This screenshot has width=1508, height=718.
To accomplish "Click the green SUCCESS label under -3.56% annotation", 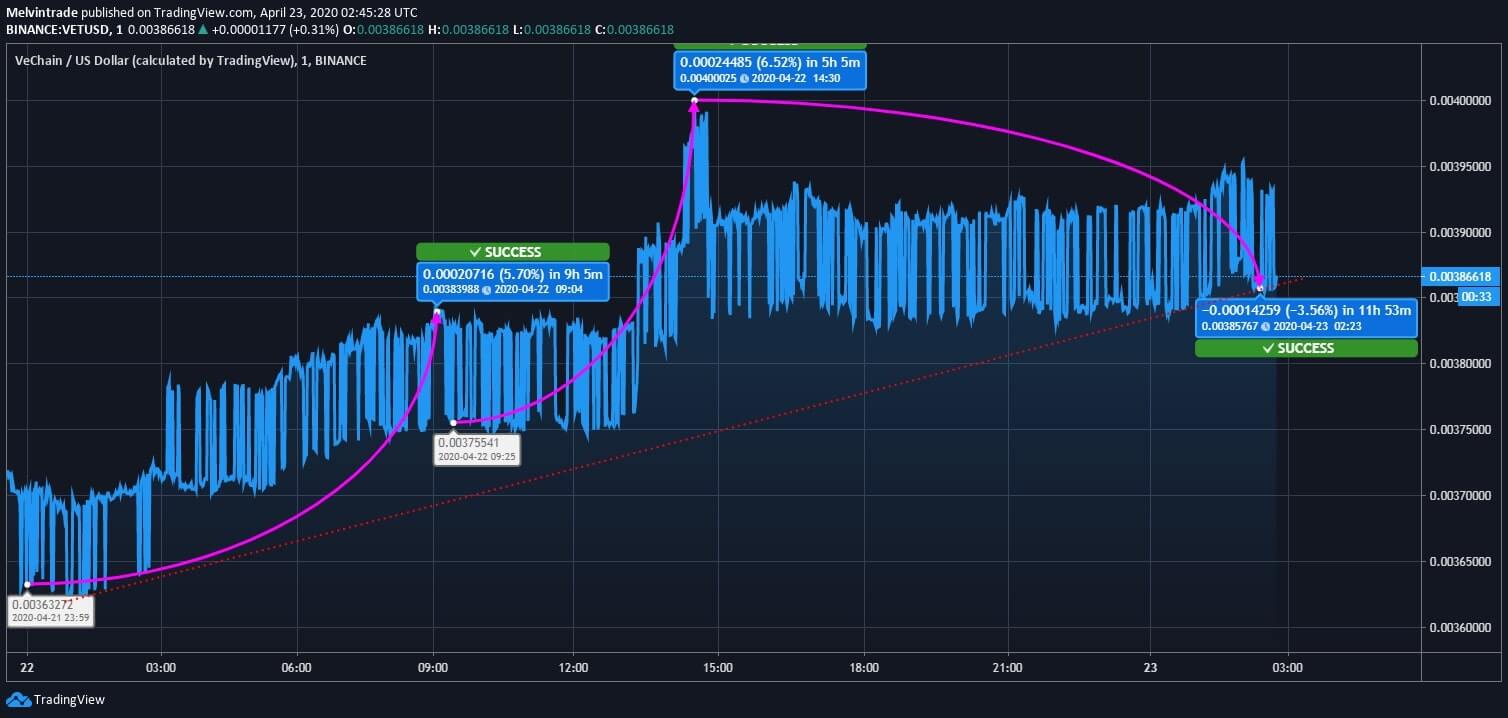I will (x=1306, y=348).
